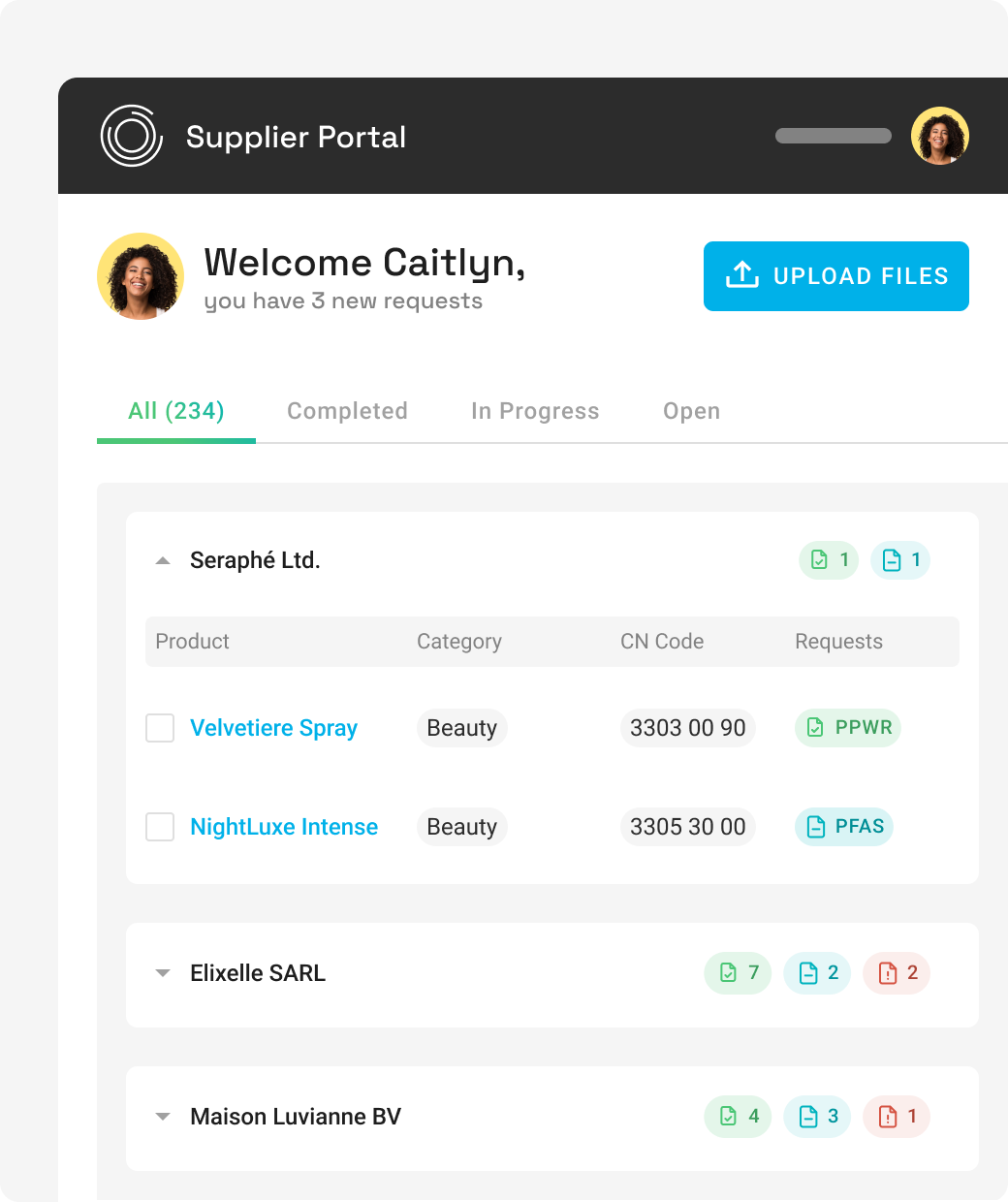The height and width of the screenshot is (1202, 1008).
Task: Open the PFAS request tag
Action: pos(844,827)
